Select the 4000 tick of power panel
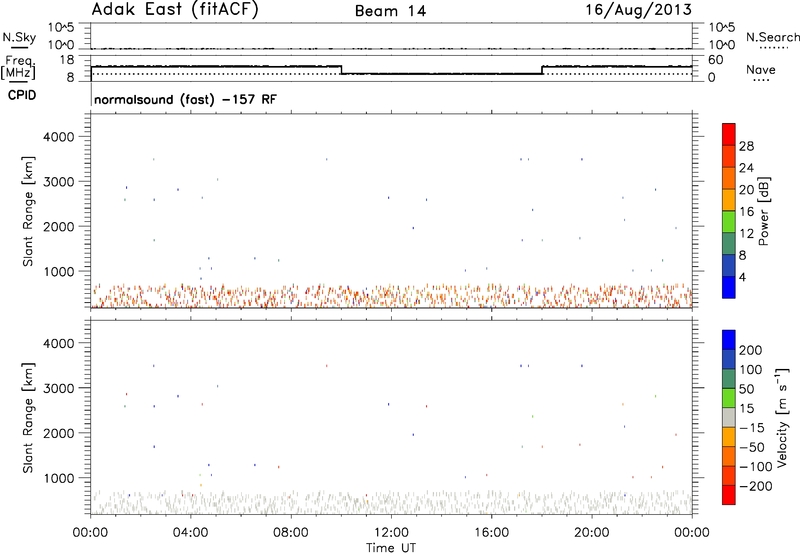800x554 pixels. 58,137
